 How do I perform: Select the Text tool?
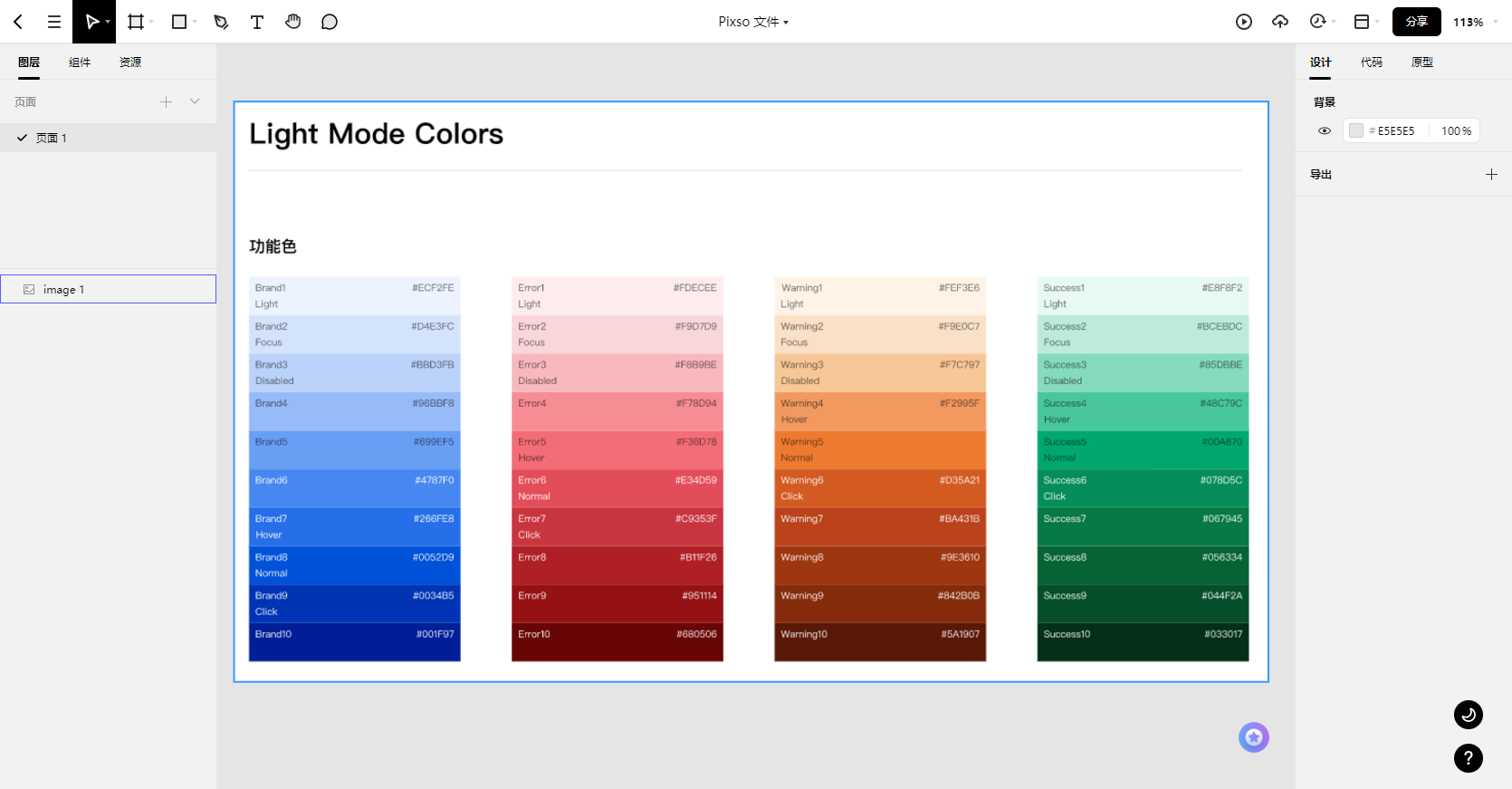tap(257, 22)
